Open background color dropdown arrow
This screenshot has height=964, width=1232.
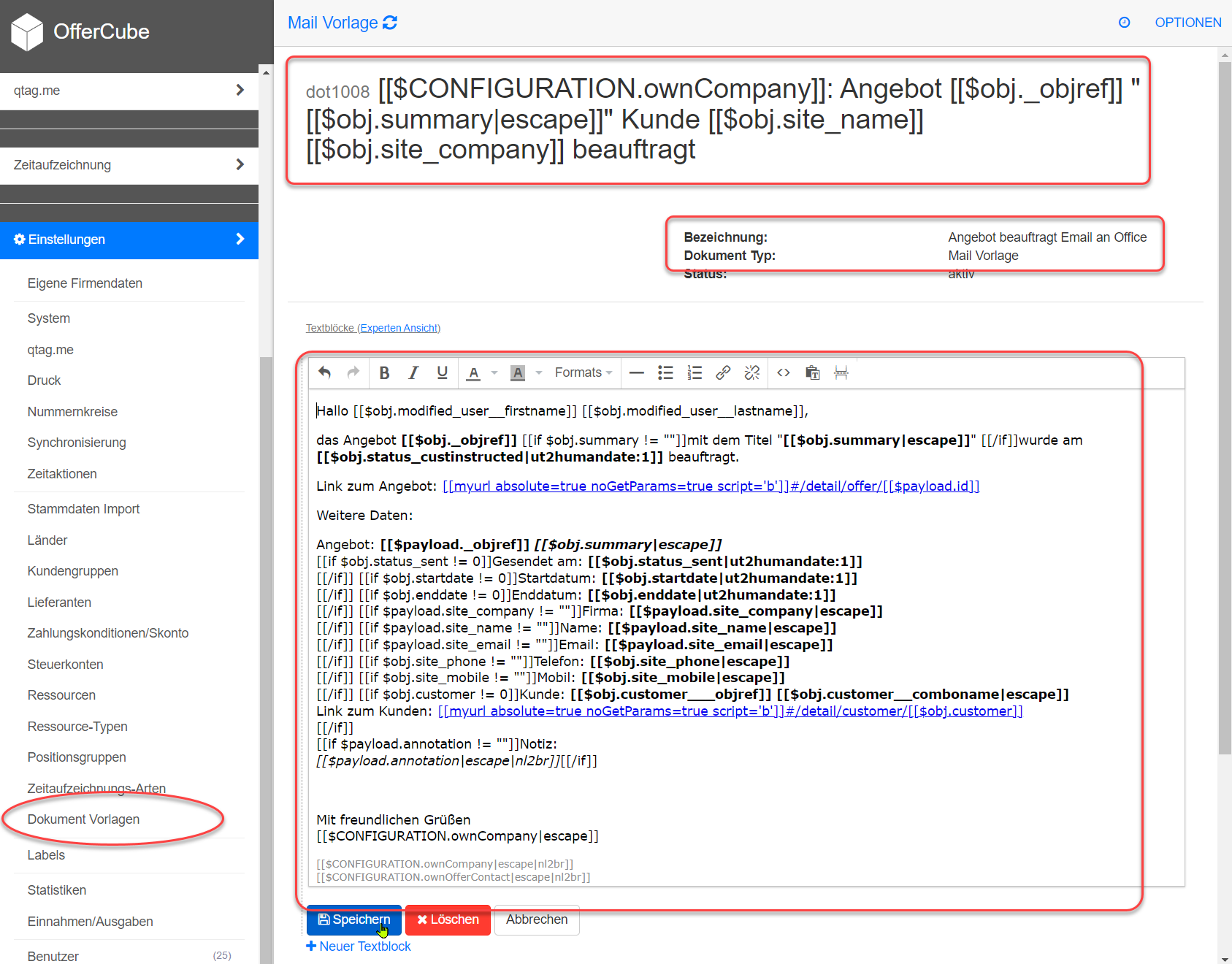point(539,372)
